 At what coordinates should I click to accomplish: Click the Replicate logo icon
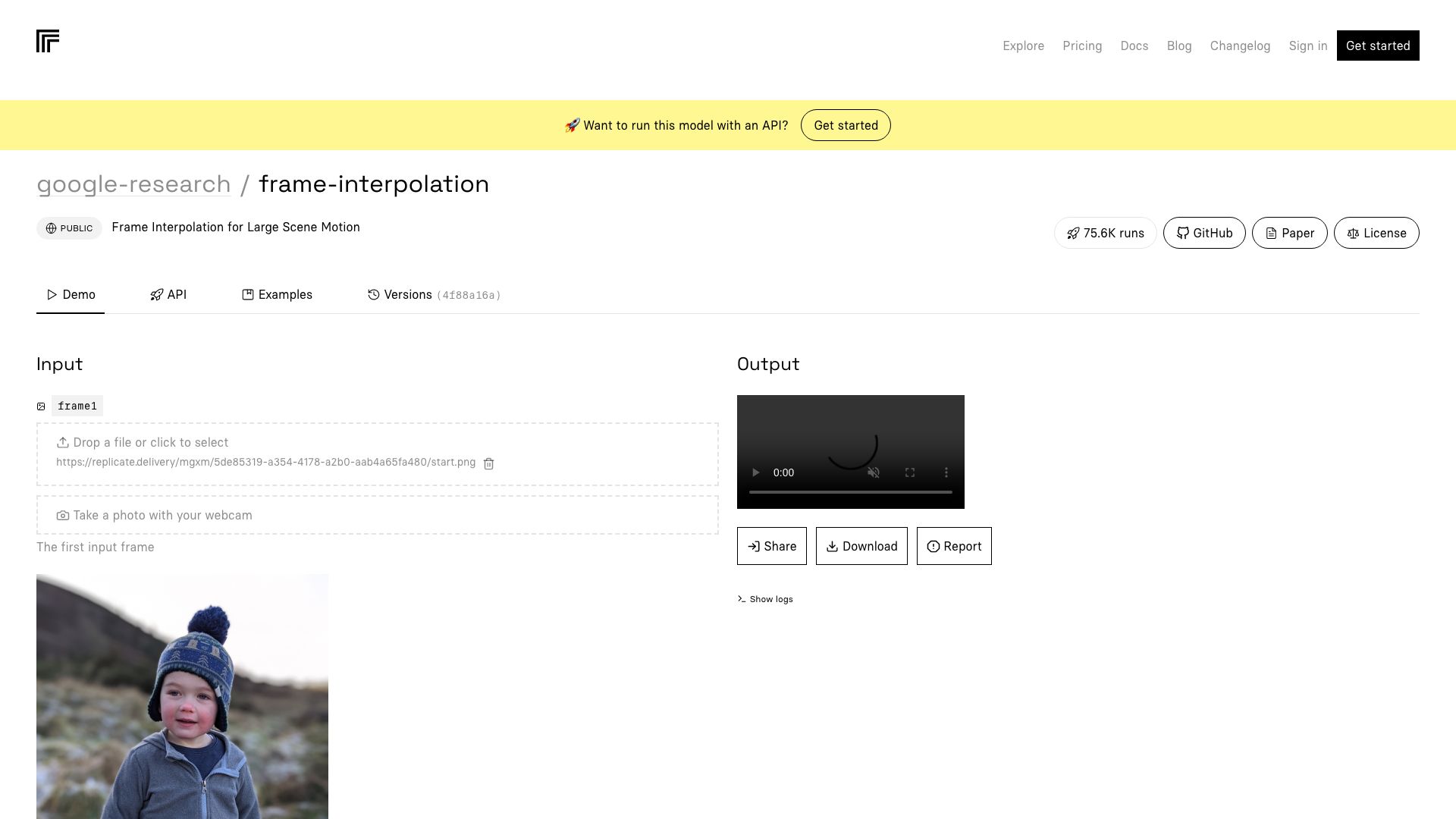(48, 41)
